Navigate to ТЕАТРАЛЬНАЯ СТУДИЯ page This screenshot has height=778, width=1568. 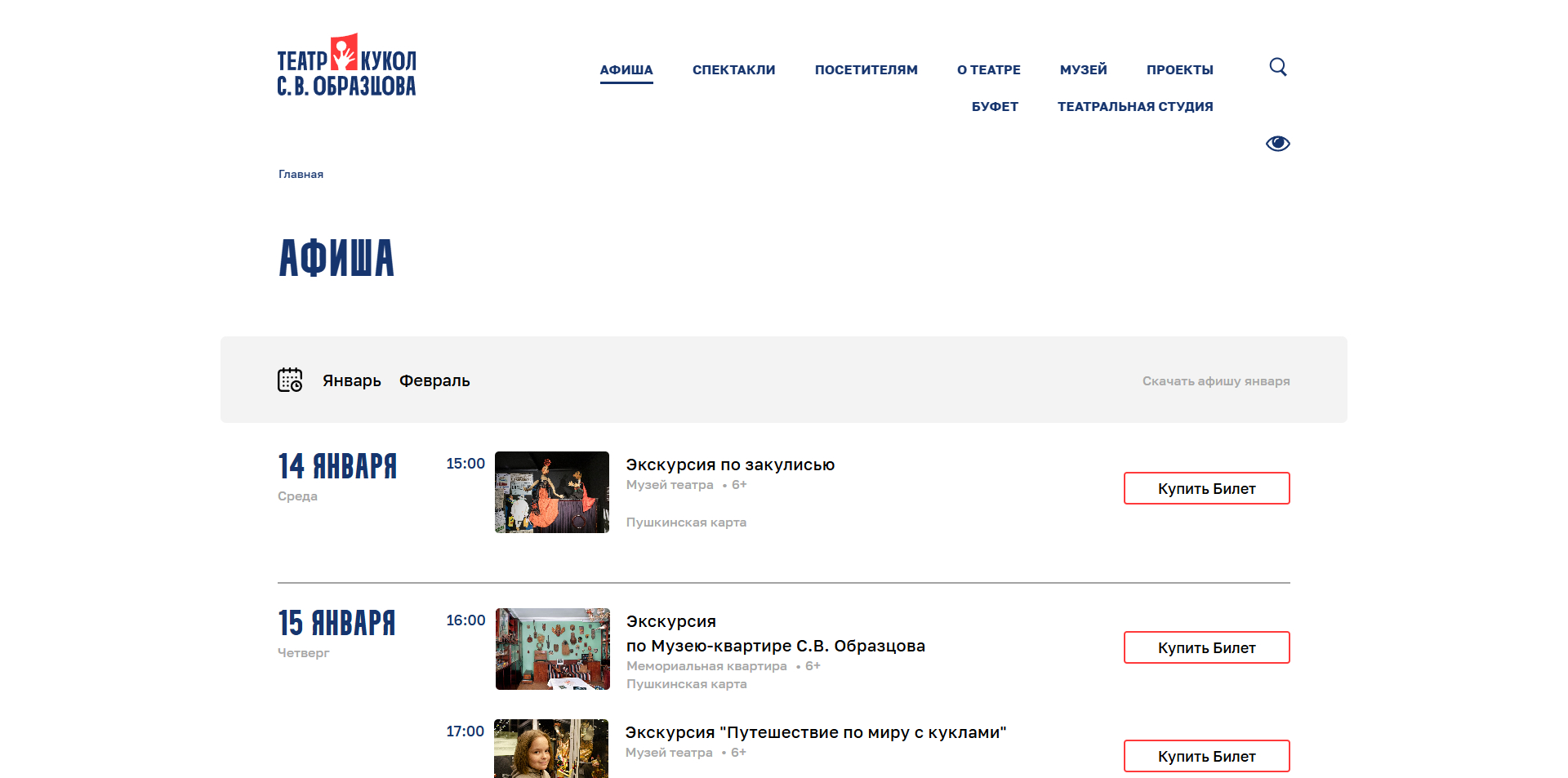point(1135,106)
